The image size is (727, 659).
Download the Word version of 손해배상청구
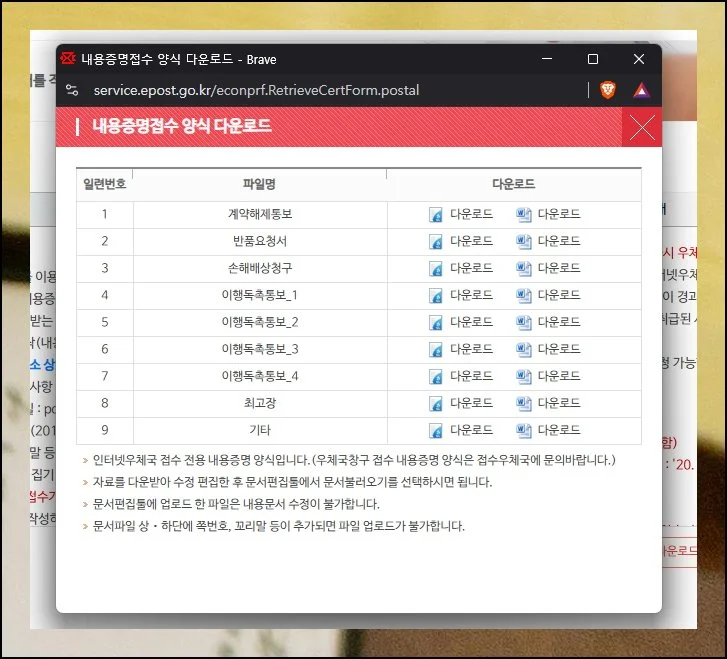coord(558,268)
